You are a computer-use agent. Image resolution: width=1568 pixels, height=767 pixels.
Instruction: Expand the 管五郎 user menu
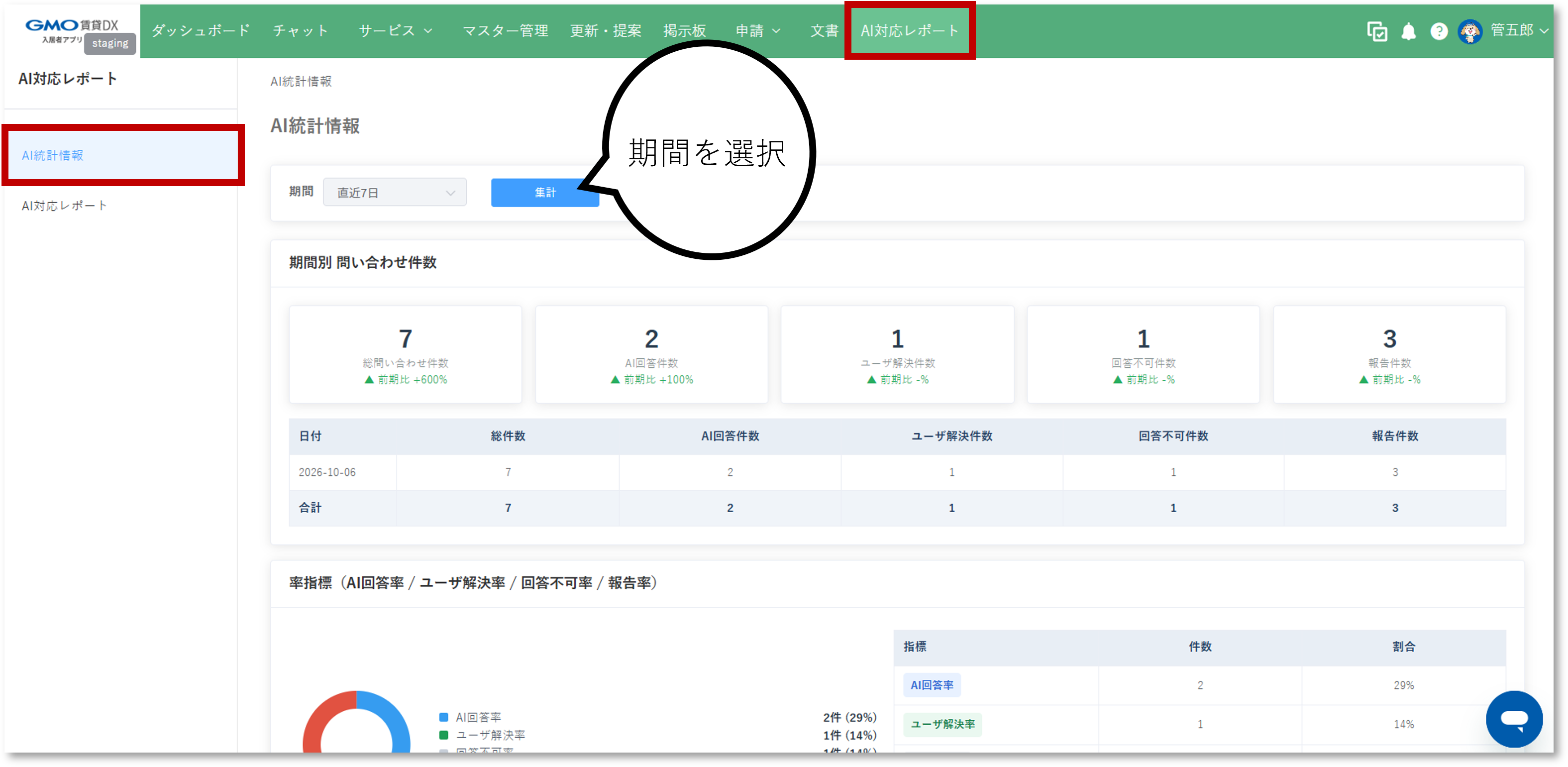click(x=1519, y=30)
